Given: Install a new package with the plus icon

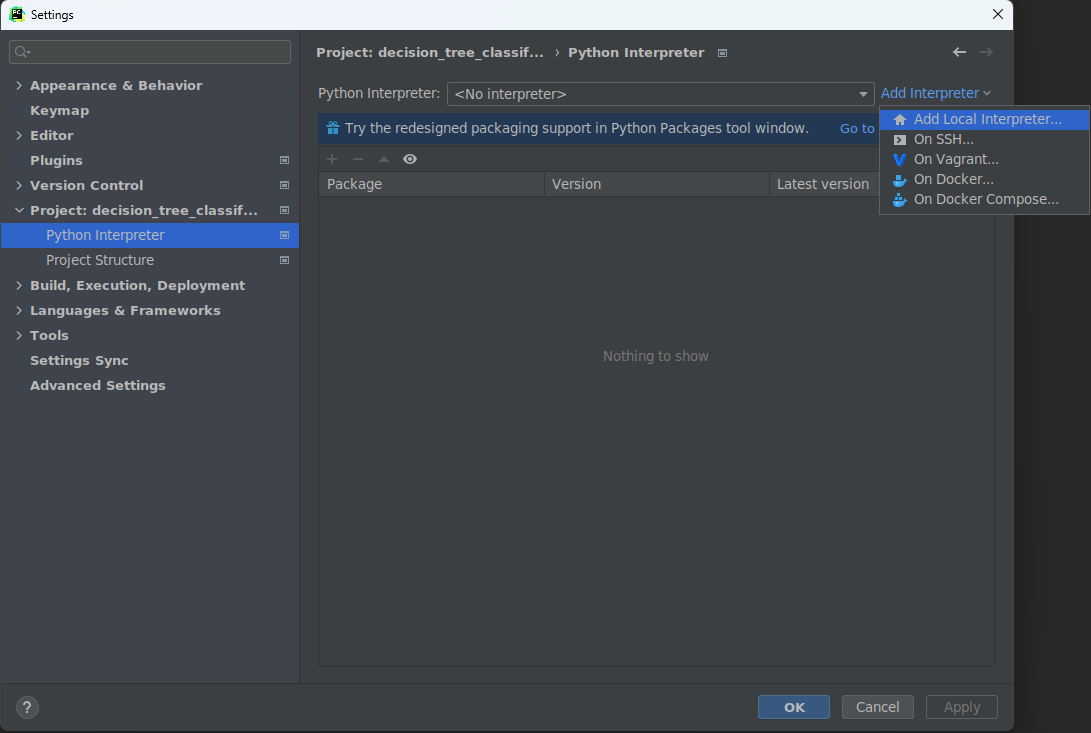Looking at the screenshot, I should (x=331, y=158).
